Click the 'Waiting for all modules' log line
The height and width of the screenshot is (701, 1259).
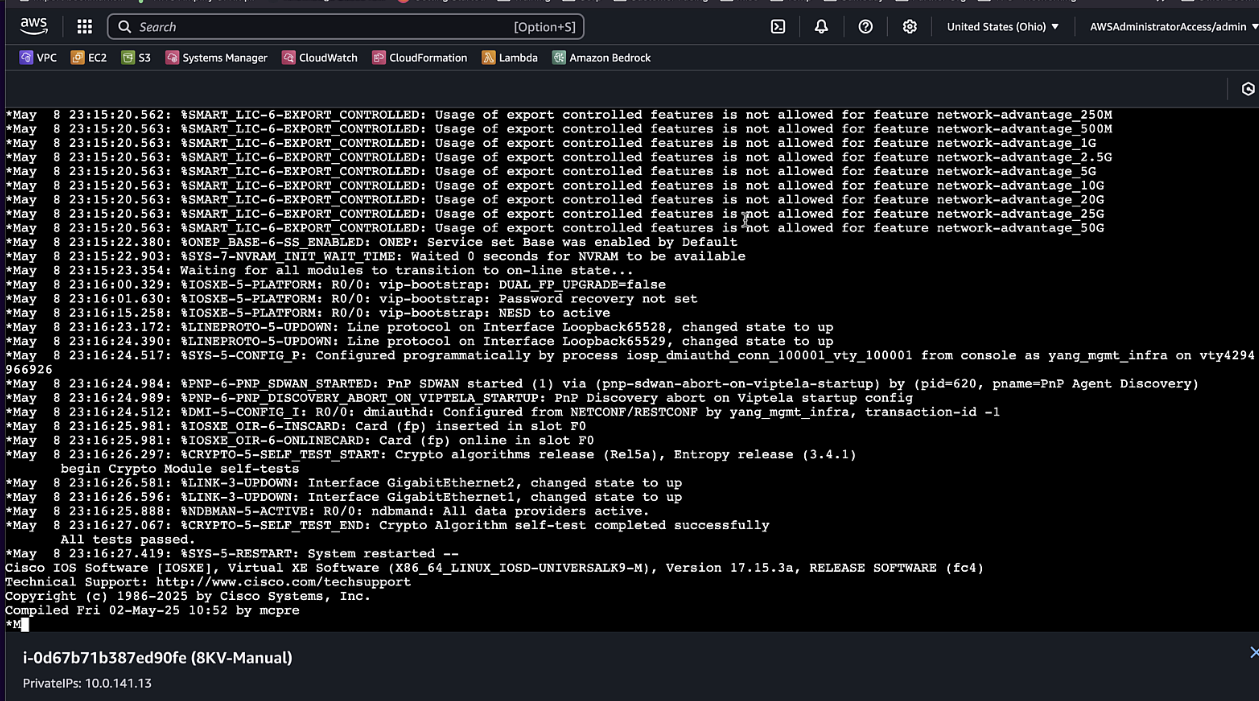(319, 271)
